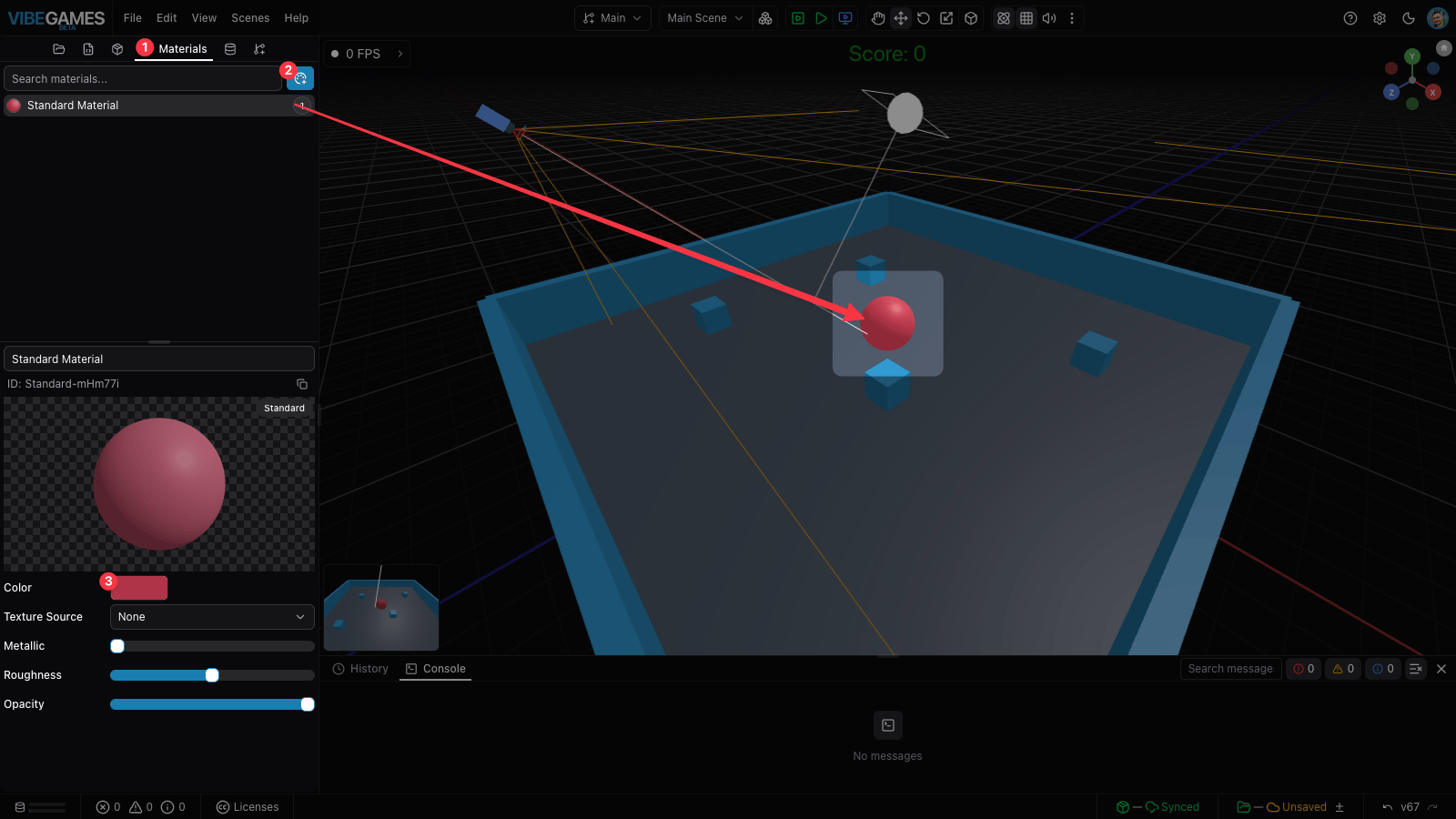Open the user profile avatar
The image size is (1456, 819).
click(1438, 18)
